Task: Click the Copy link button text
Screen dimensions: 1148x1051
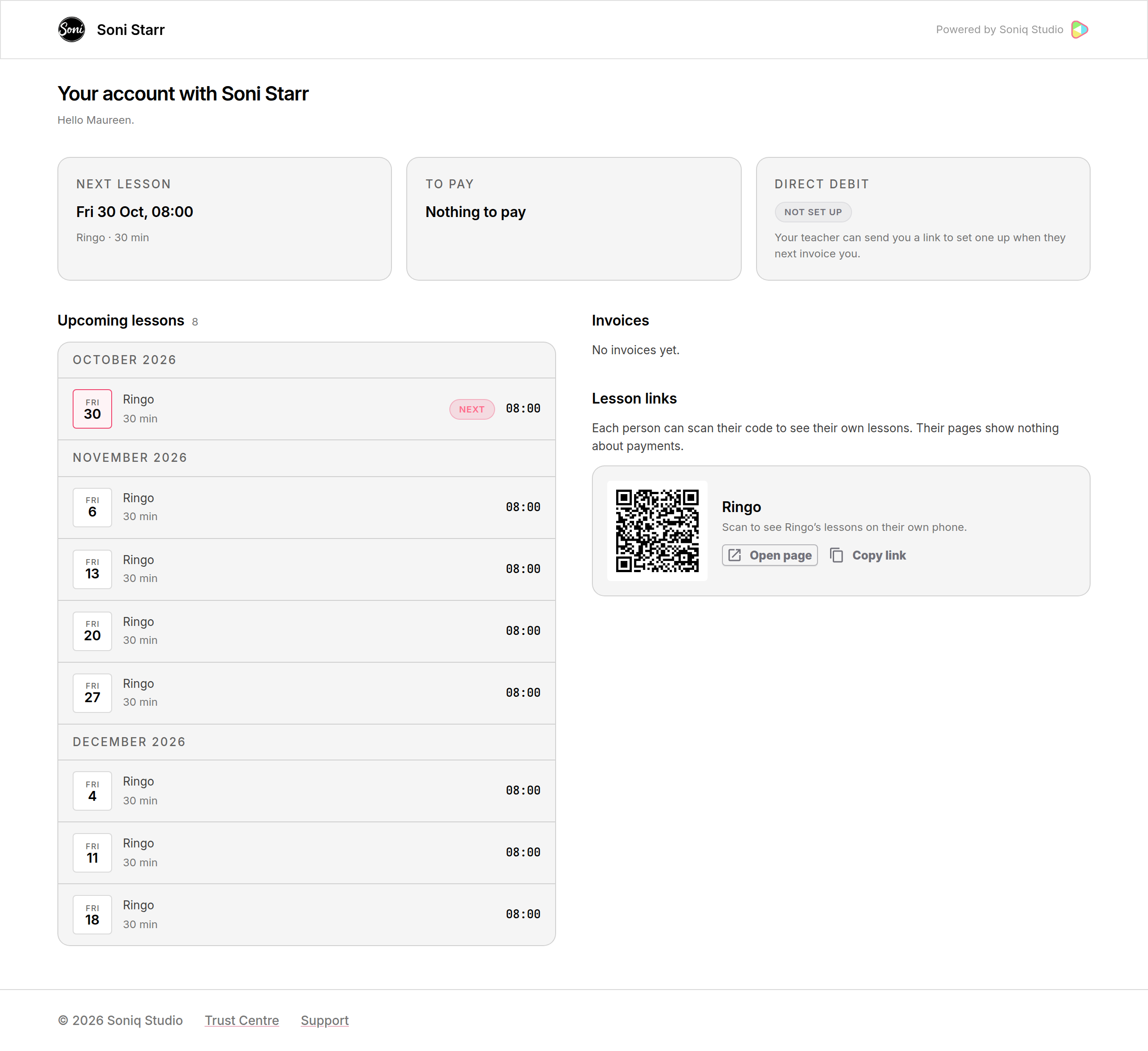Action: click(878, 555)
